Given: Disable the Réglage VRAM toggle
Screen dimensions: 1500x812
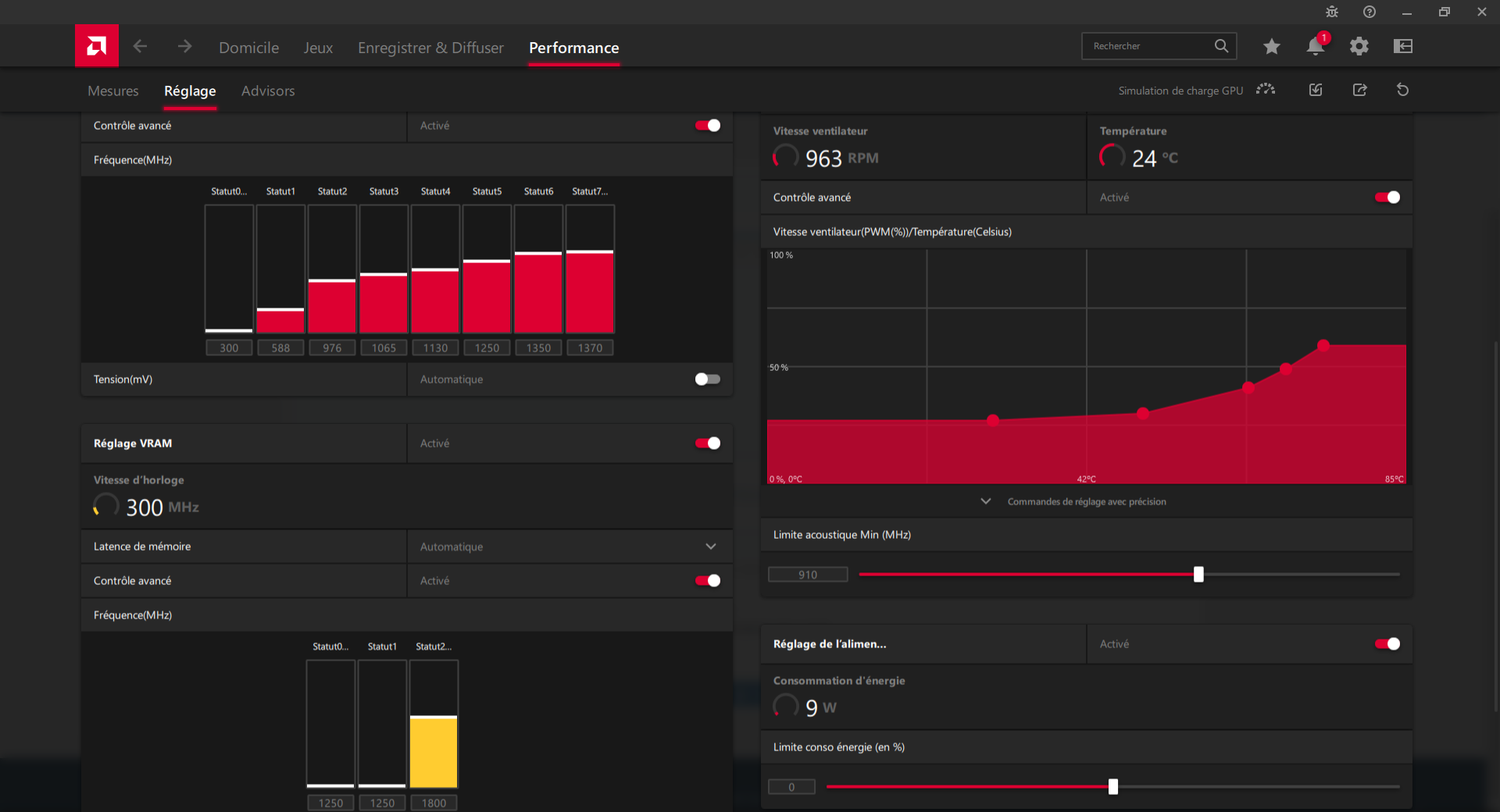Looking at the screenshot, I should [x=707, y=443].
